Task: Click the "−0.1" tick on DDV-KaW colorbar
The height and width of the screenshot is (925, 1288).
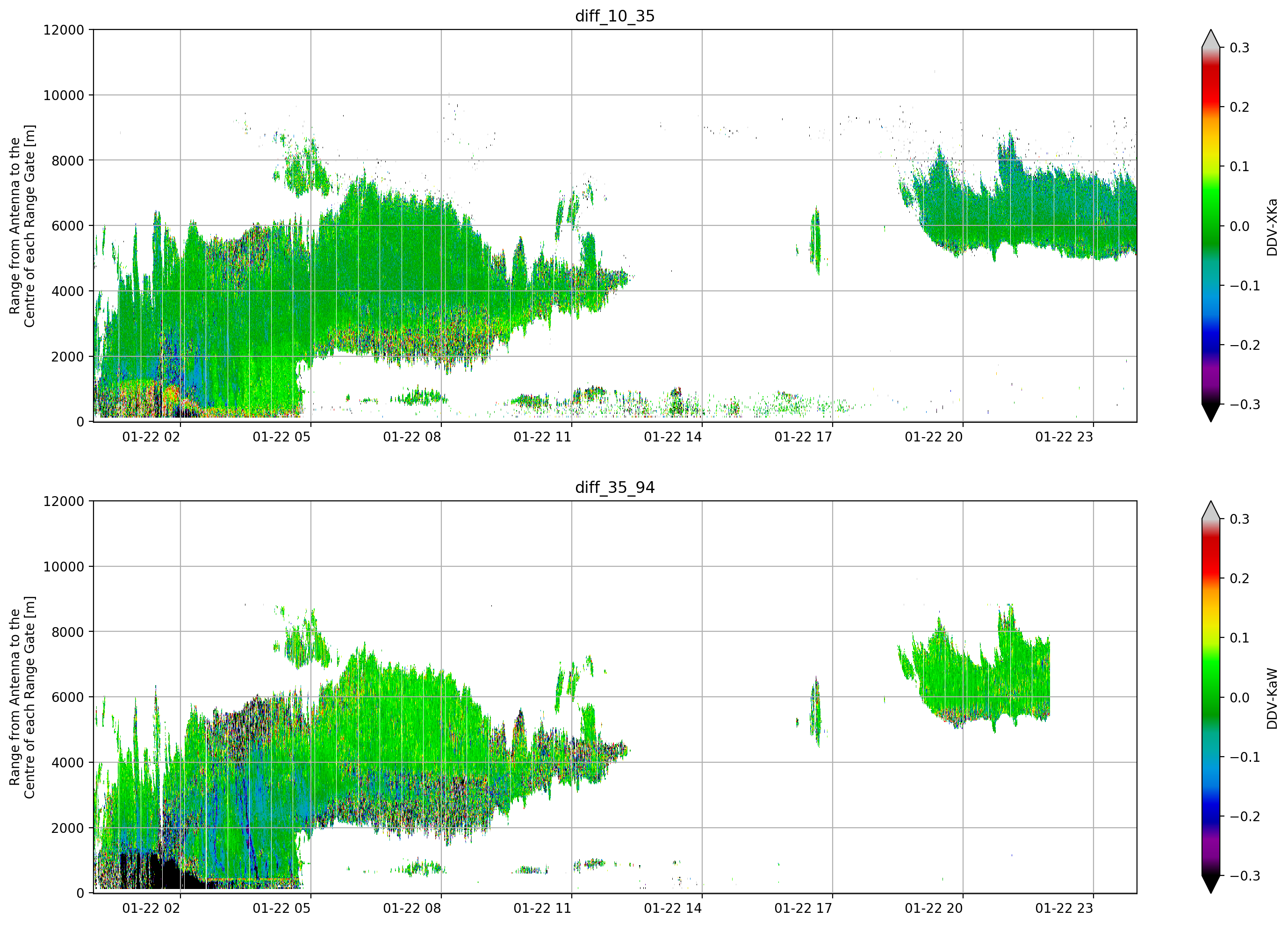Action: tap(1245, 758)
